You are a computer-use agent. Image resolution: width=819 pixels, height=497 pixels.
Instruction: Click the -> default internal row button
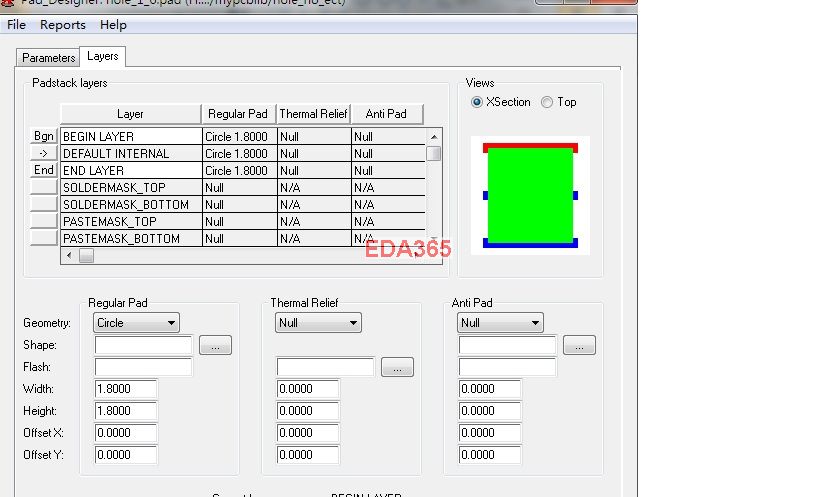[x=44, y=153]
